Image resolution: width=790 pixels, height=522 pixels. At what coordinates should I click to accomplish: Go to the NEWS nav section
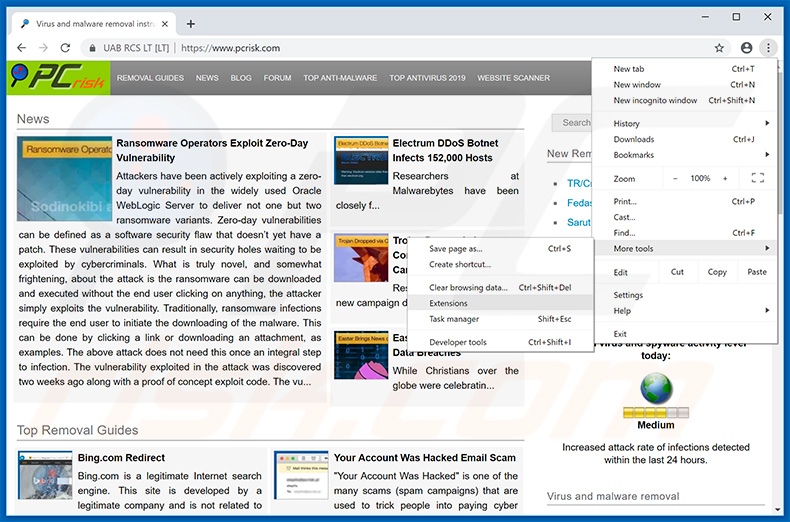click(x=207, y=78)
